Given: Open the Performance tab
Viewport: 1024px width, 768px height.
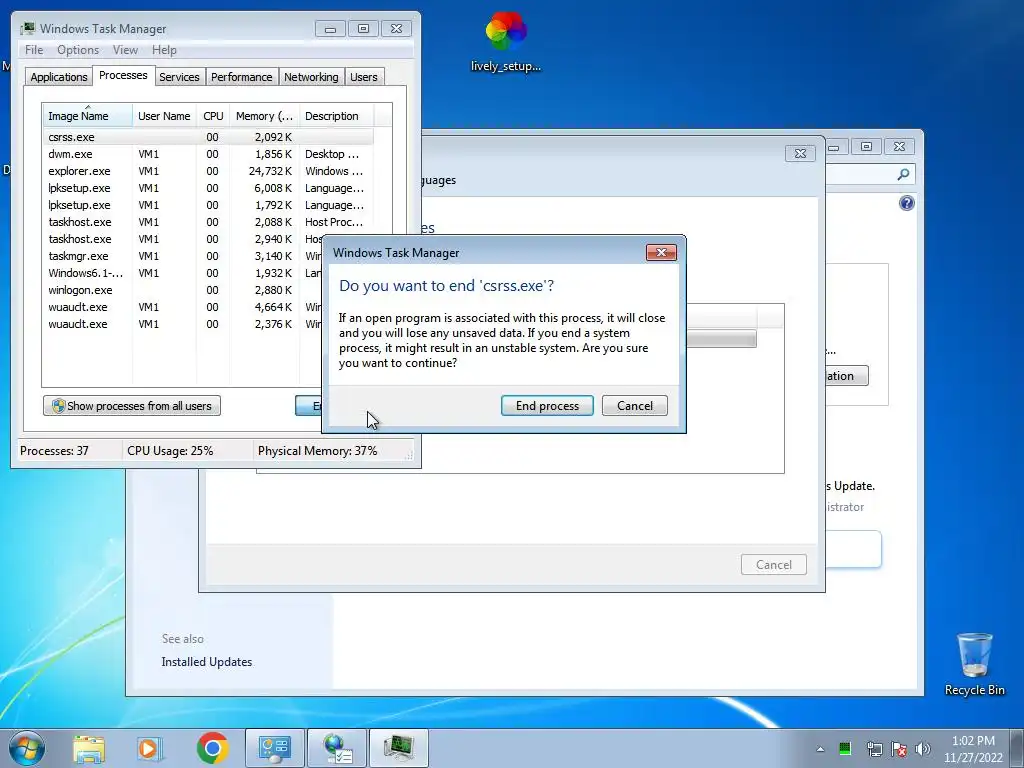Looking at the screenshot, I should point(242,77).
